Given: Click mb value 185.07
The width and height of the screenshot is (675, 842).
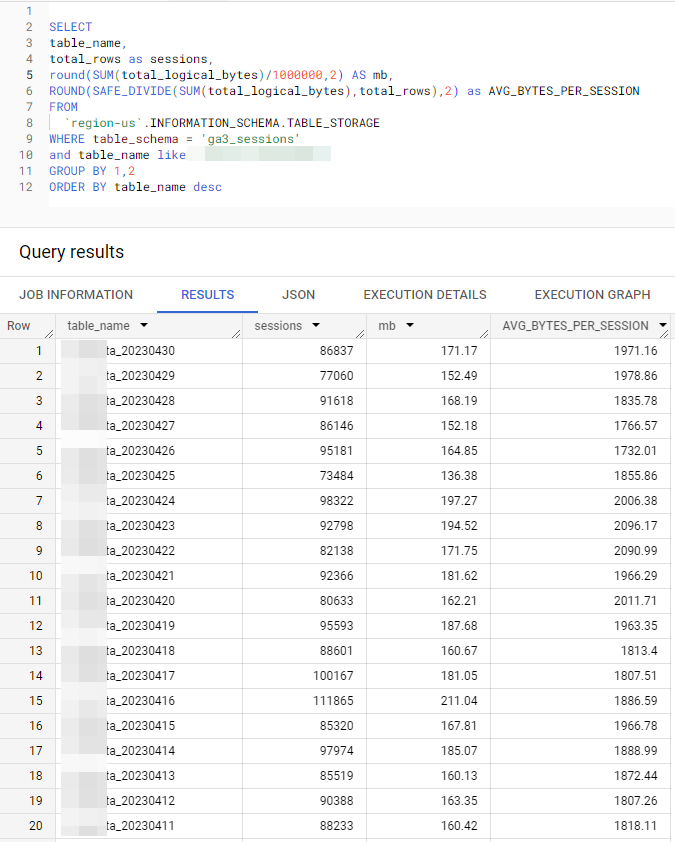Looking at the screenshot, I should [x=459, y=751].
